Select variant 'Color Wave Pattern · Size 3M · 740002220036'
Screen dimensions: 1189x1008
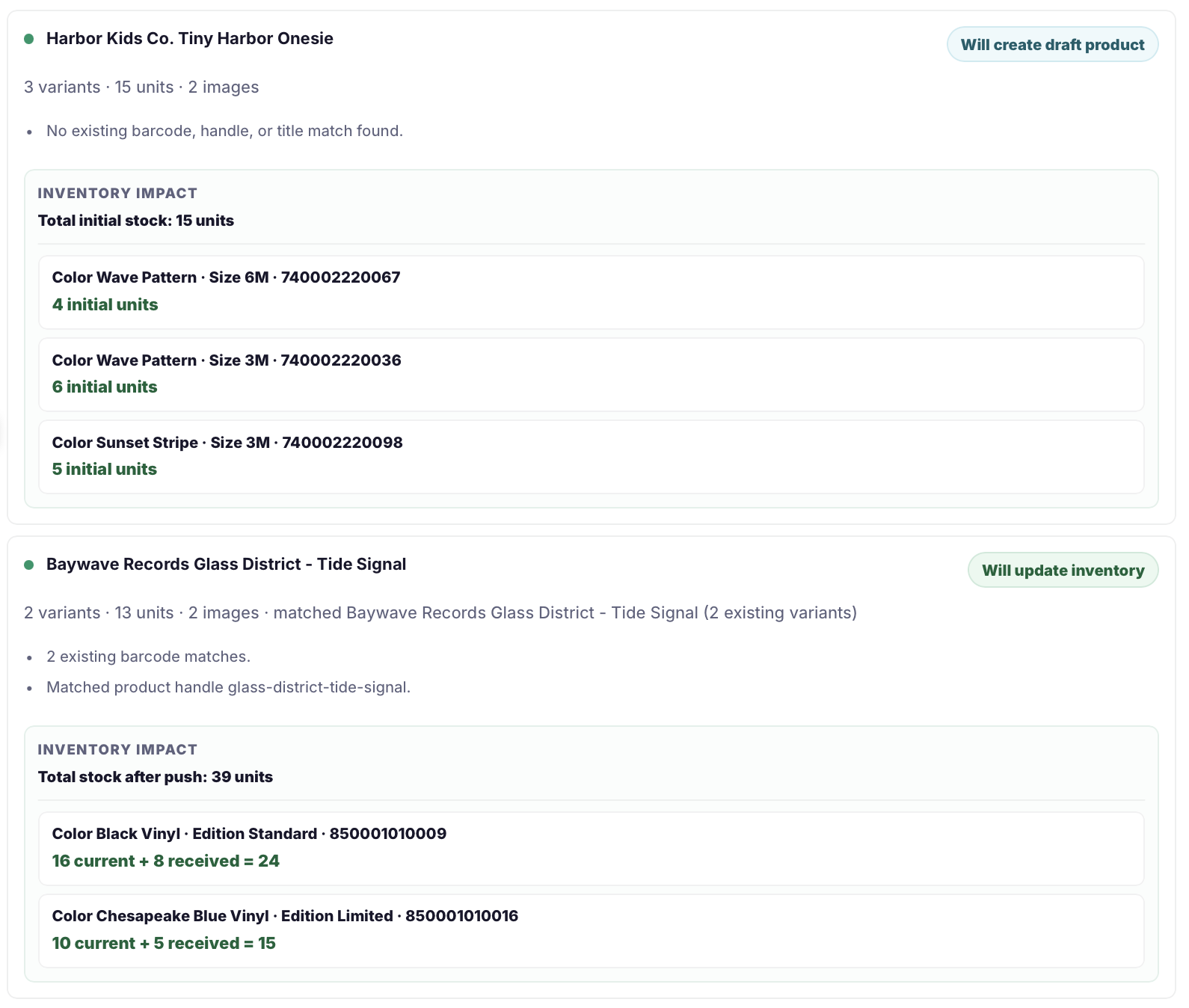(x=227, y=360)
